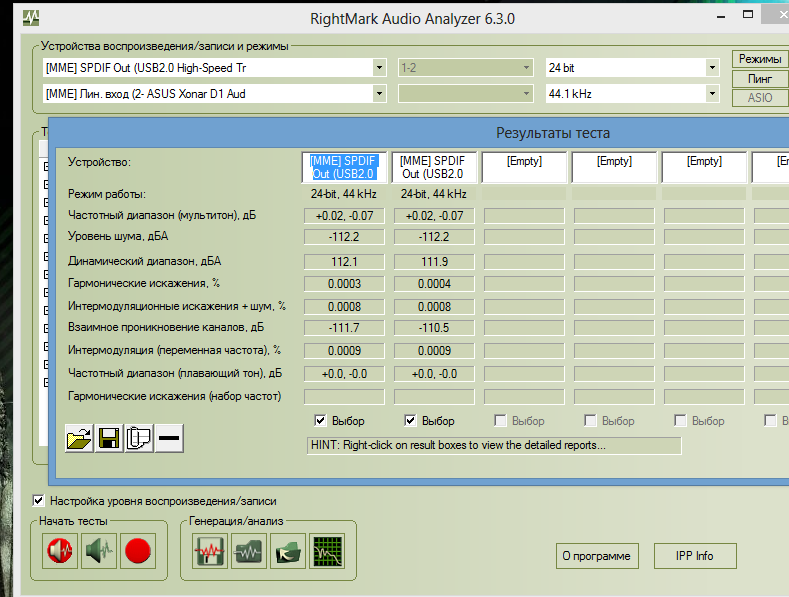Viewport: 789px width, 597px height.
Task: Open О программе about dialog
Action: tap(597, 556)
